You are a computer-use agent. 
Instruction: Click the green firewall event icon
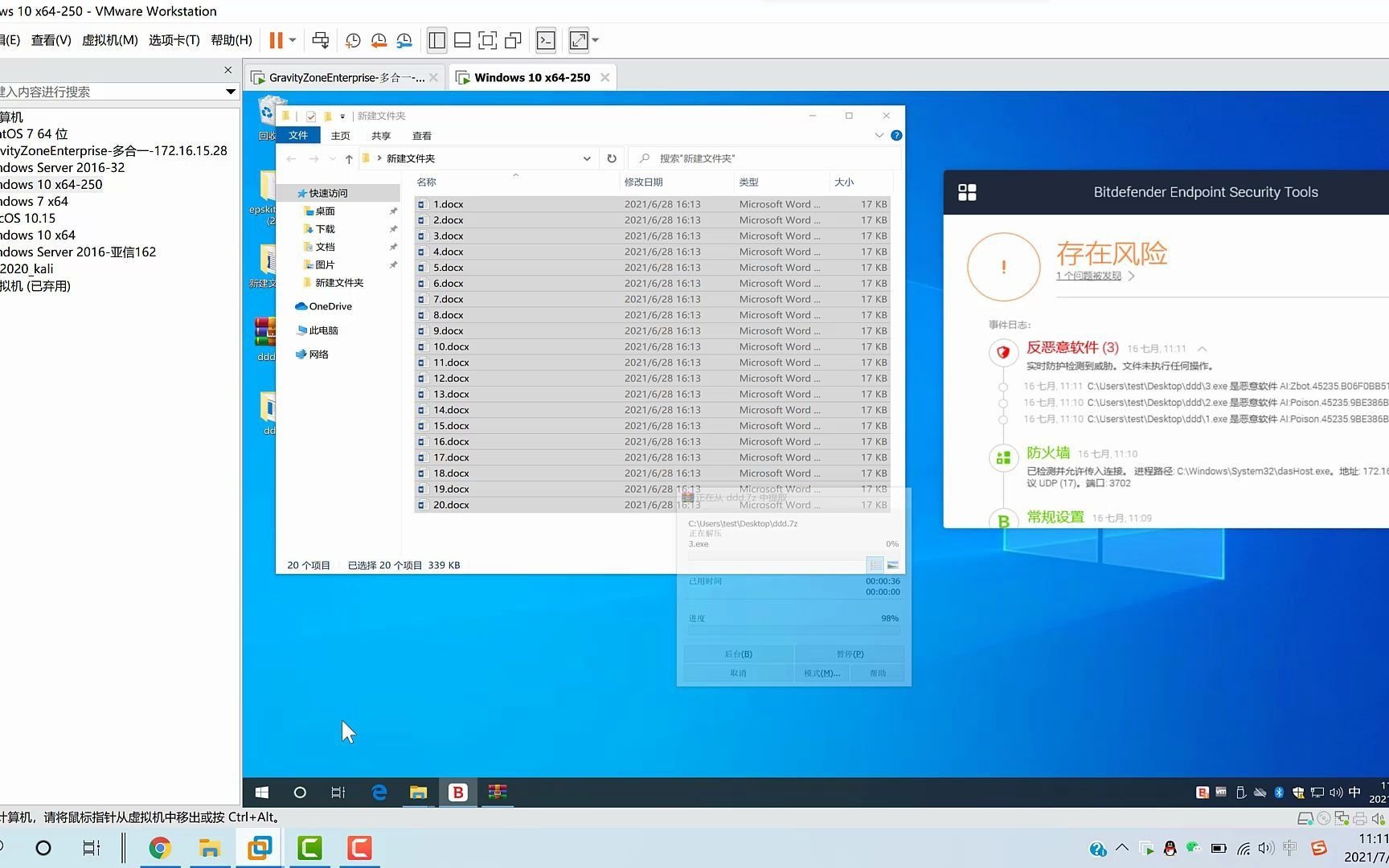coord(1003,457)
